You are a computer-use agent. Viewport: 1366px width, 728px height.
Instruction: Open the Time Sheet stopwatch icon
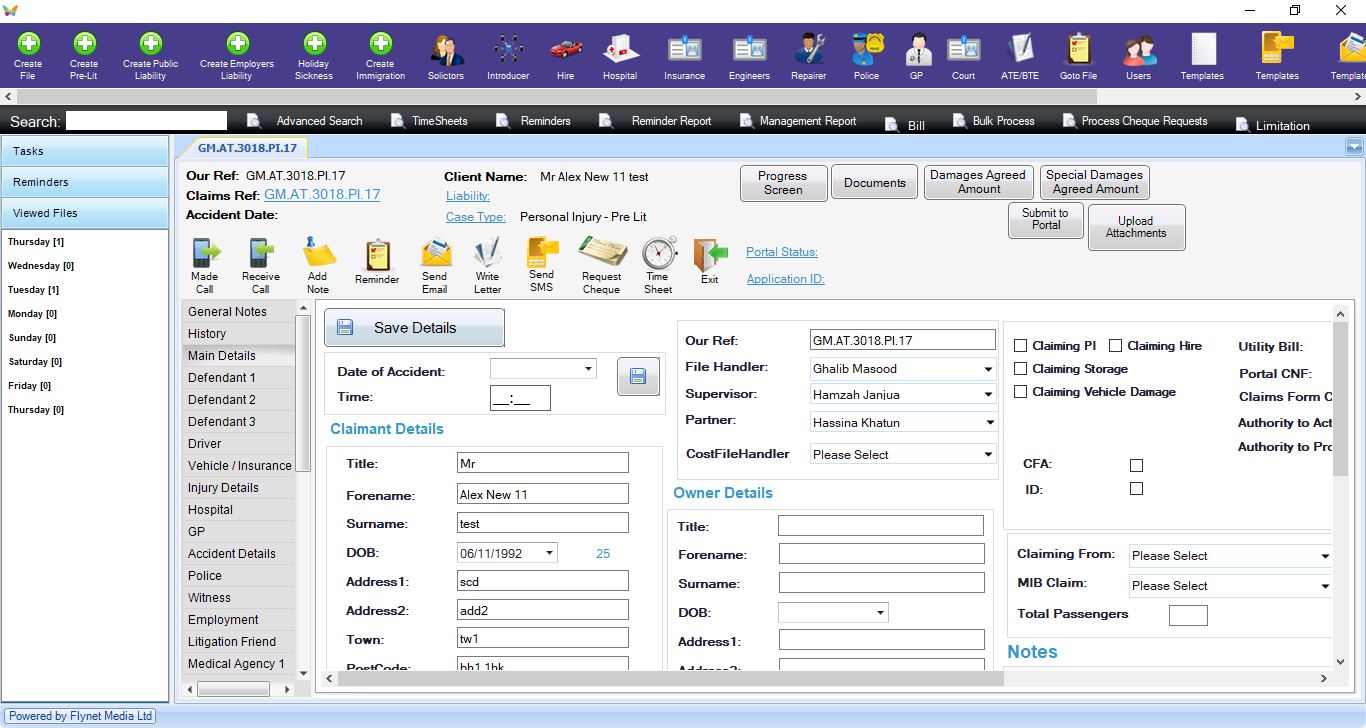658,254
